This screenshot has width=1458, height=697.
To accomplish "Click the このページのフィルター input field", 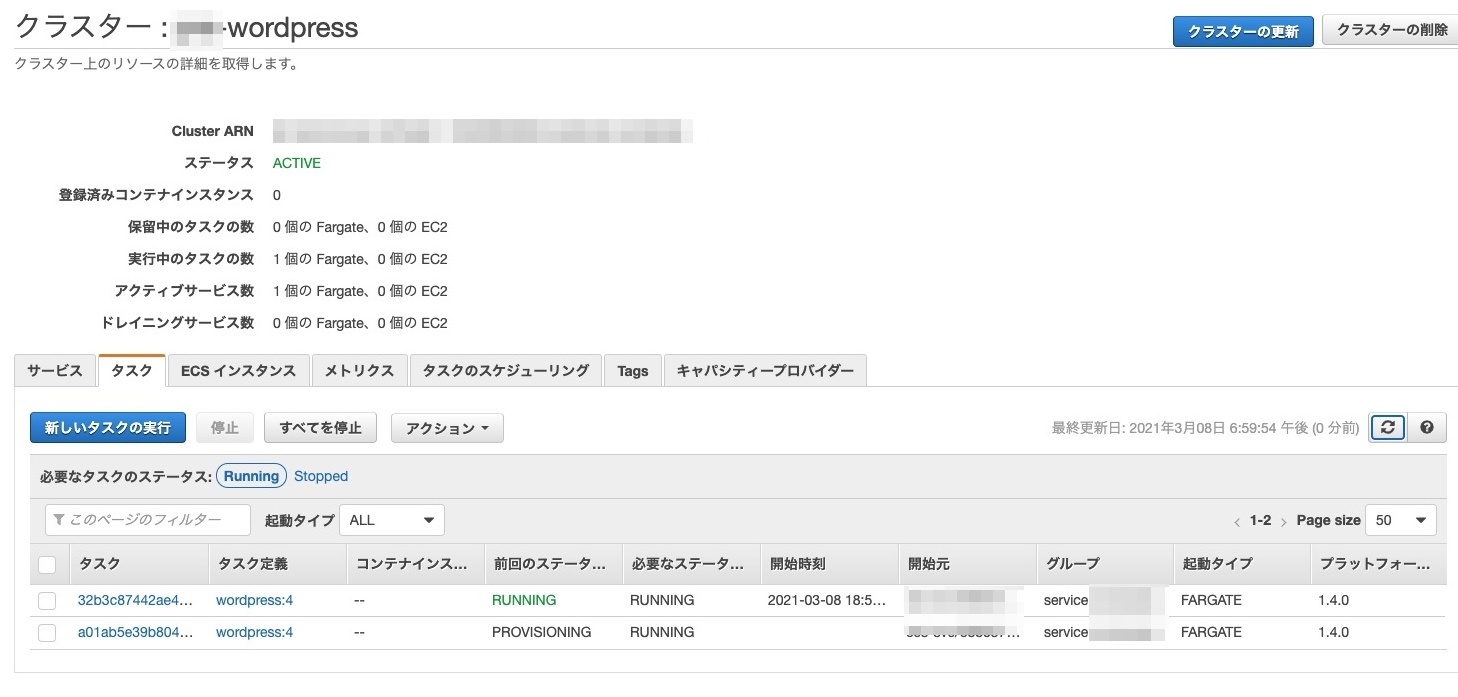I will (148, 520).
